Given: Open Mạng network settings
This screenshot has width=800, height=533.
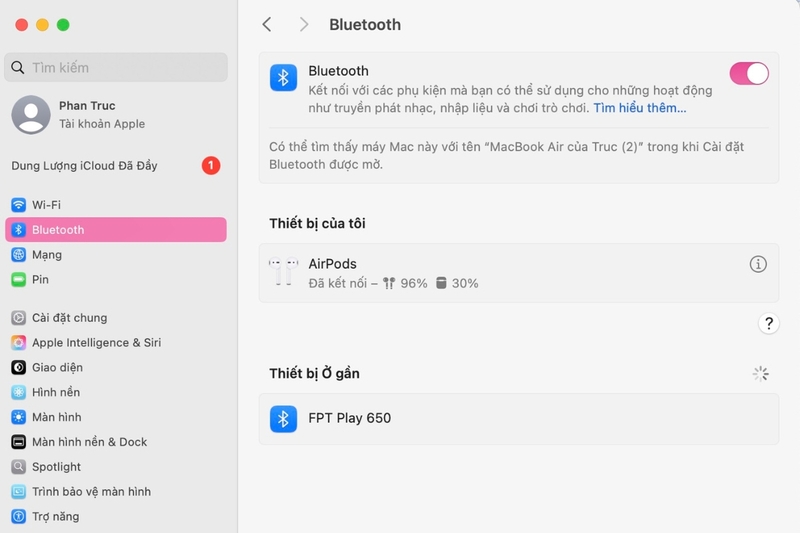Looking at the screenshot, I should pos(116,255).
